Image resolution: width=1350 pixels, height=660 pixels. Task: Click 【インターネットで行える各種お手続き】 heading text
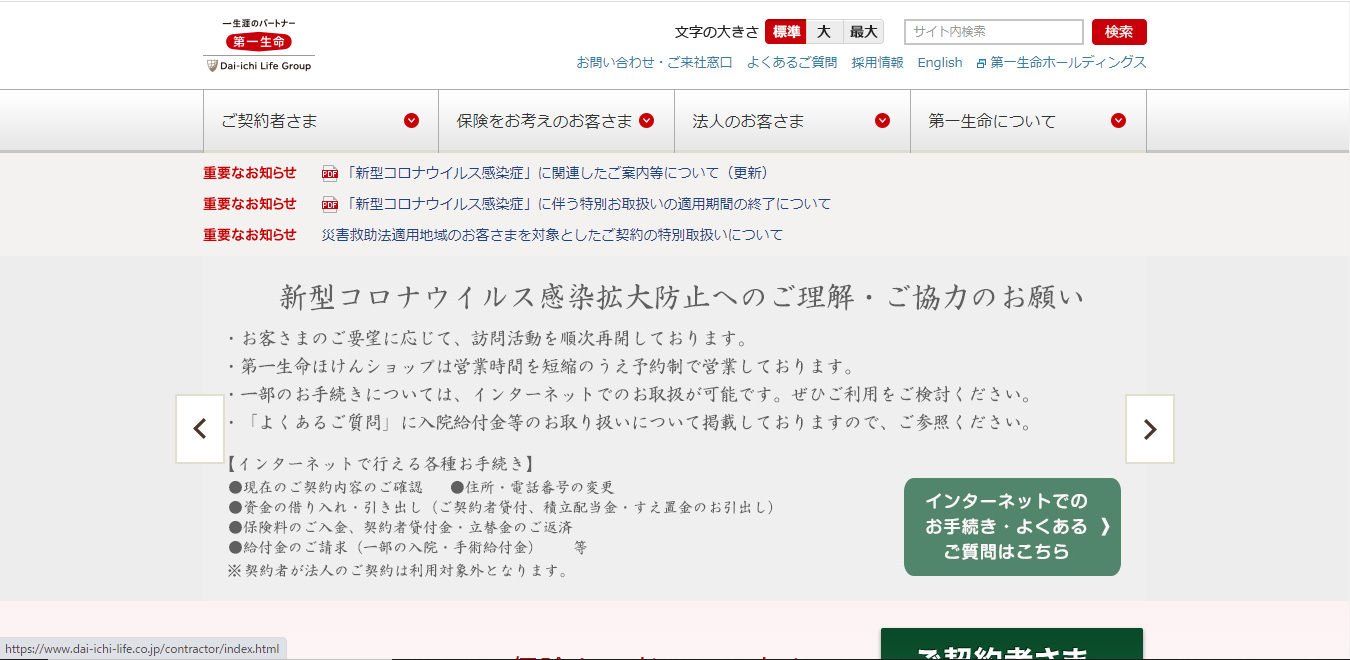point(381,464)
